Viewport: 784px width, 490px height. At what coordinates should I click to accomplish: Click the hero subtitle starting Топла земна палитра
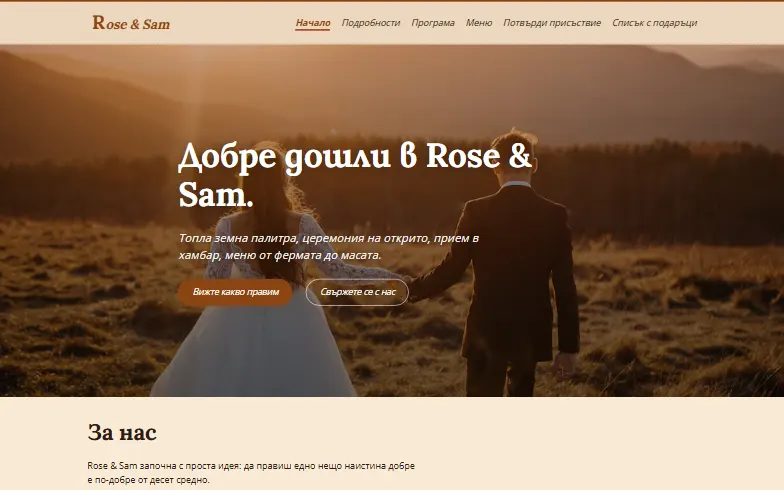(x=329, y=246)
